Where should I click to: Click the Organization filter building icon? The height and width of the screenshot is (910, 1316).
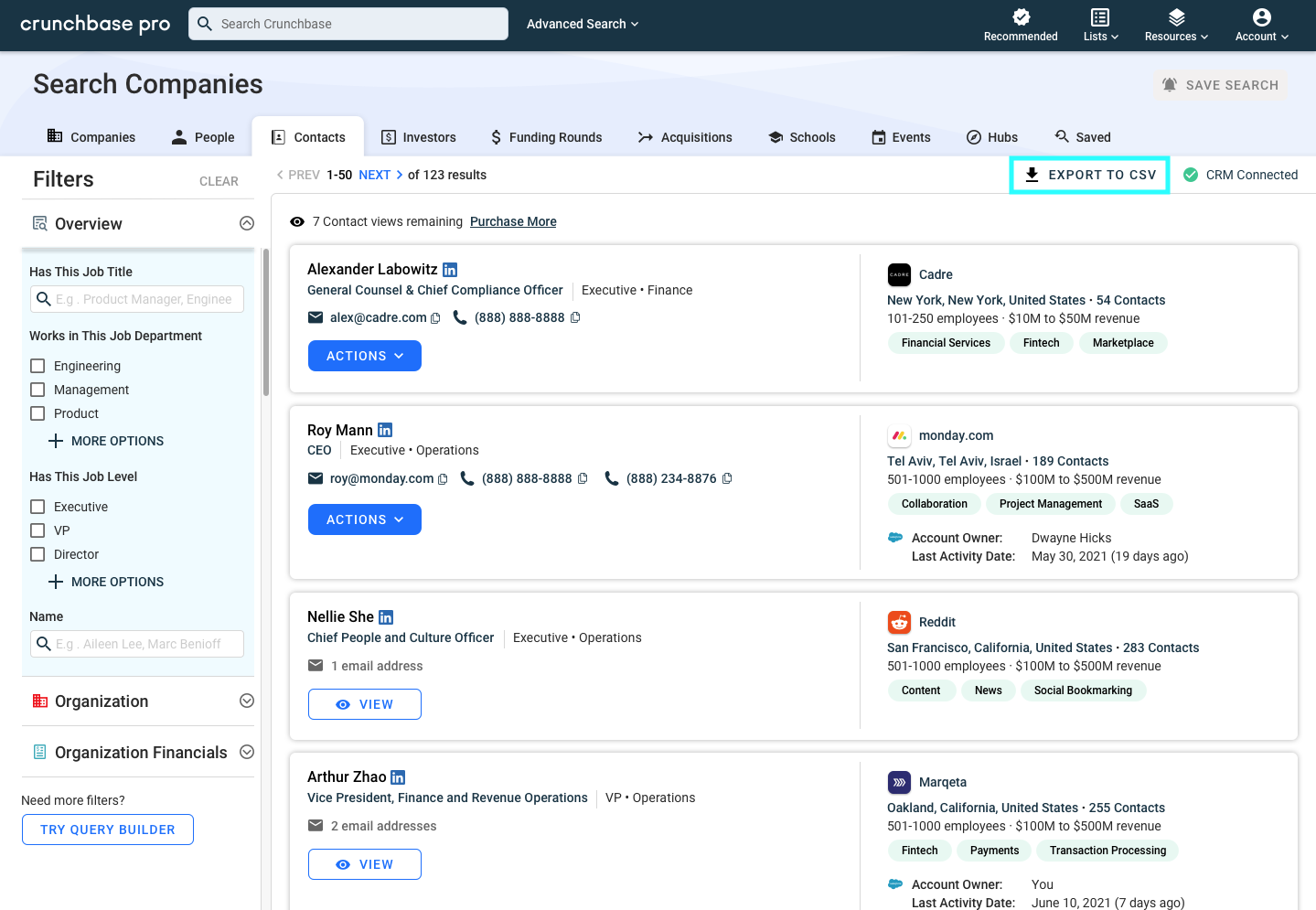coord(40,701)
